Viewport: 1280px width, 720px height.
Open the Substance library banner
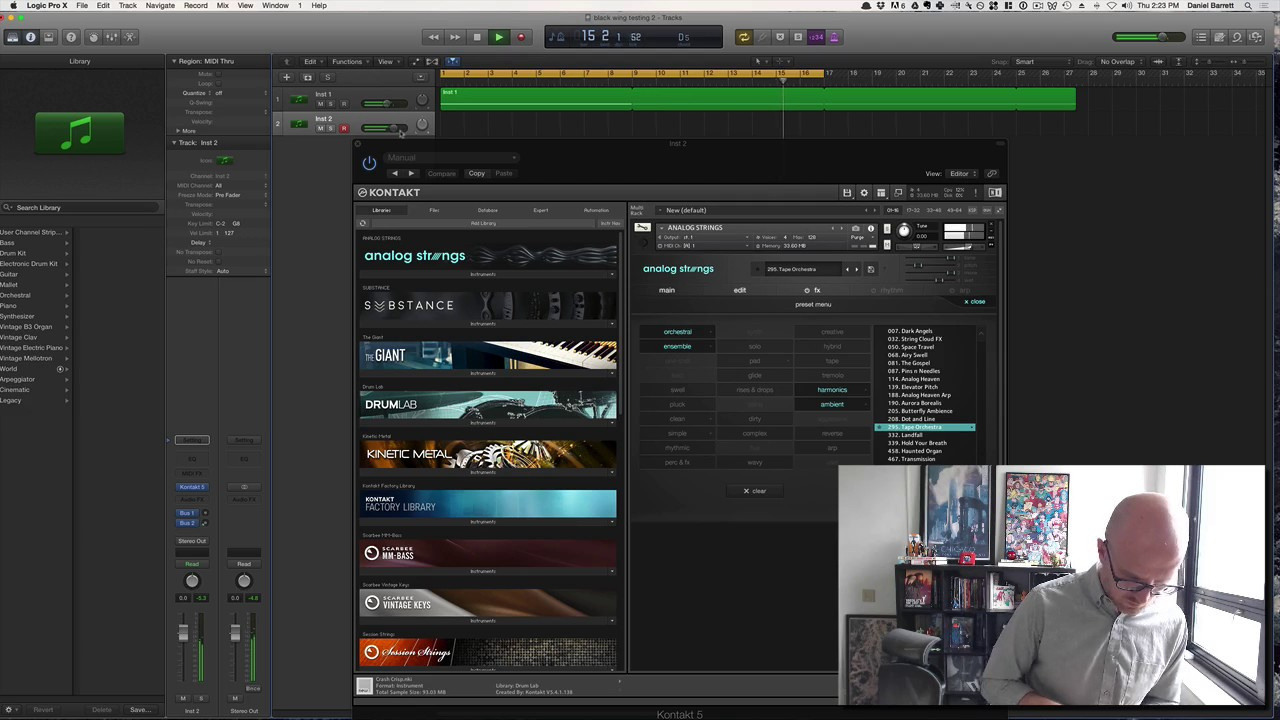pos(488,305)
